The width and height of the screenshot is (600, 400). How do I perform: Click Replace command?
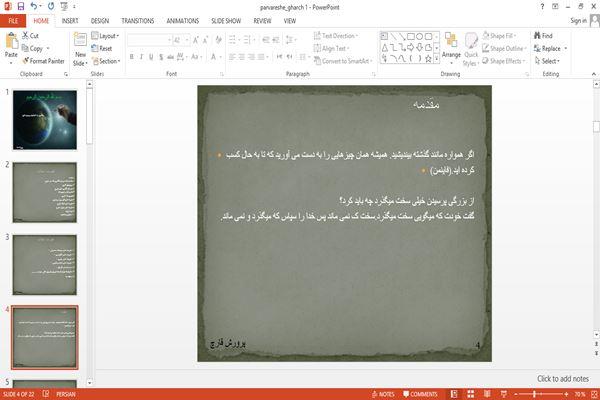(550, 48)
